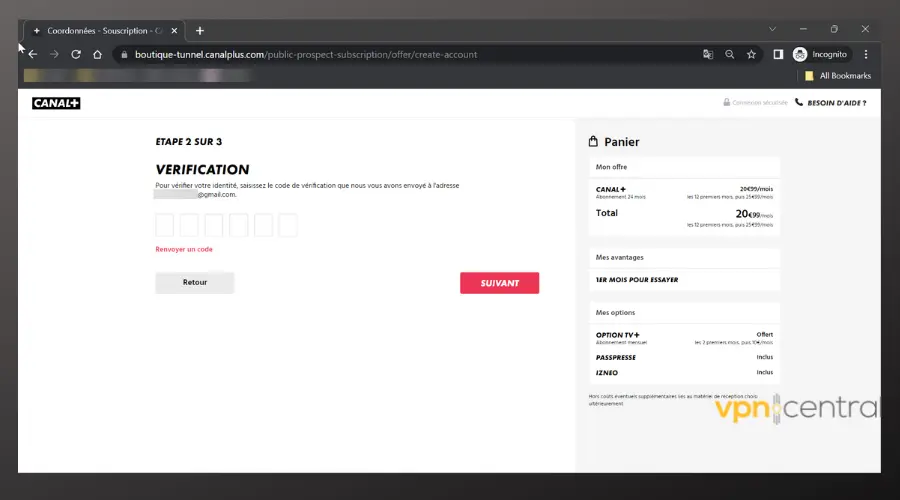Viewport: 900px width, 500px height.
Task: Click the address bar URL field
Action: [400, 54]
